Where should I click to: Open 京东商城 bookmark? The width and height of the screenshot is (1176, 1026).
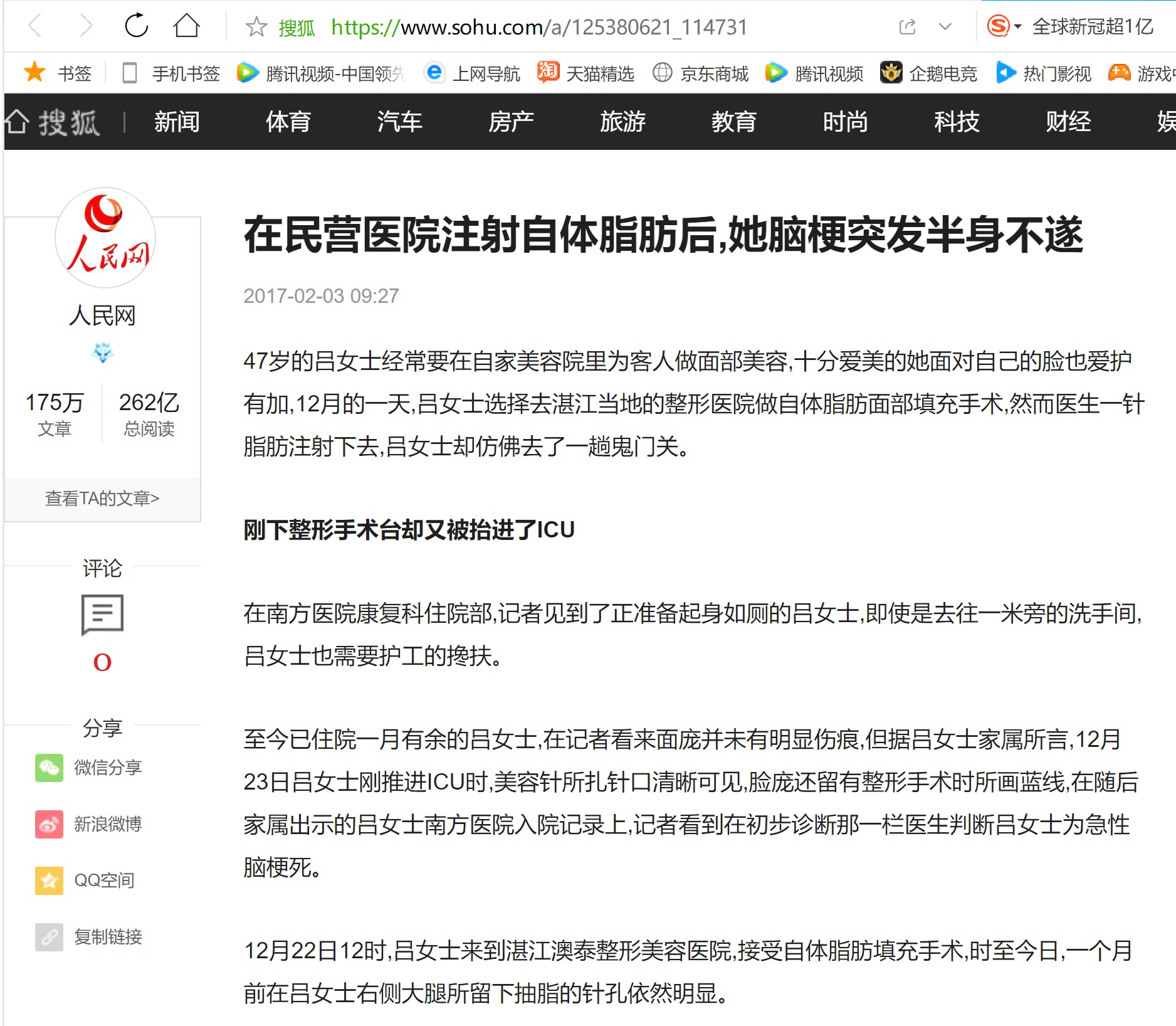[700, 73]
